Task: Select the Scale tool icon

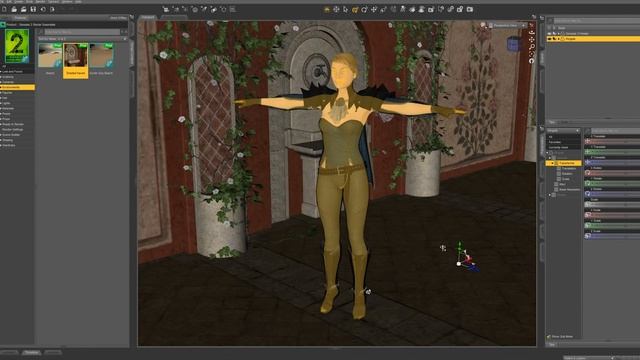Action: point(383,9)
